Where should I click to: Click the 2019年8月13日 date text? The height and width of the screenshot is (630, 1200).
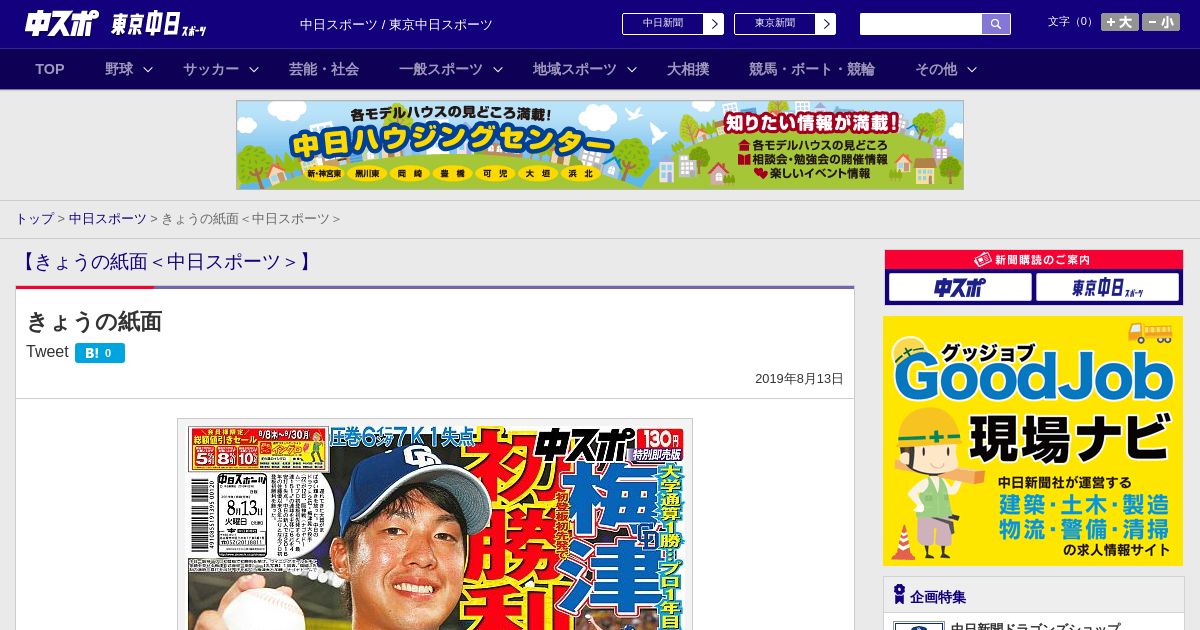pos(799,379)
